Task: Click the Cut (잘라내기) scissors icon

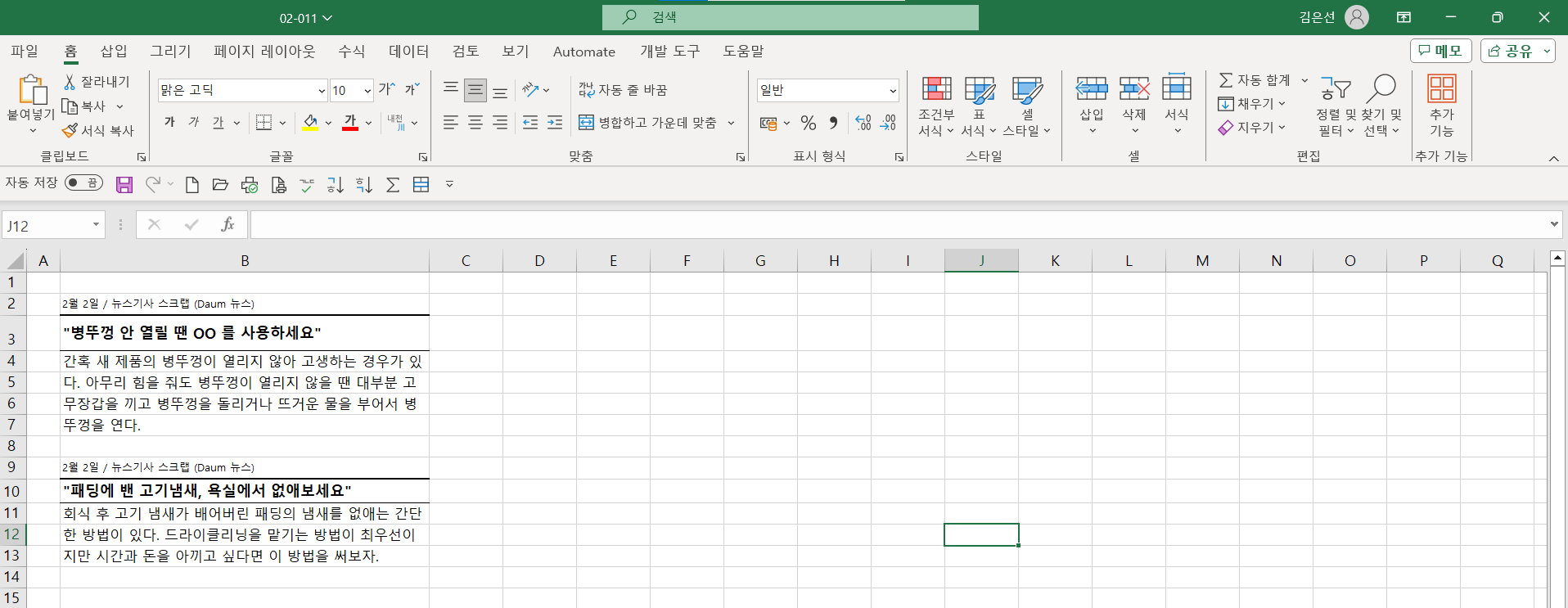Action: [70, 81]
